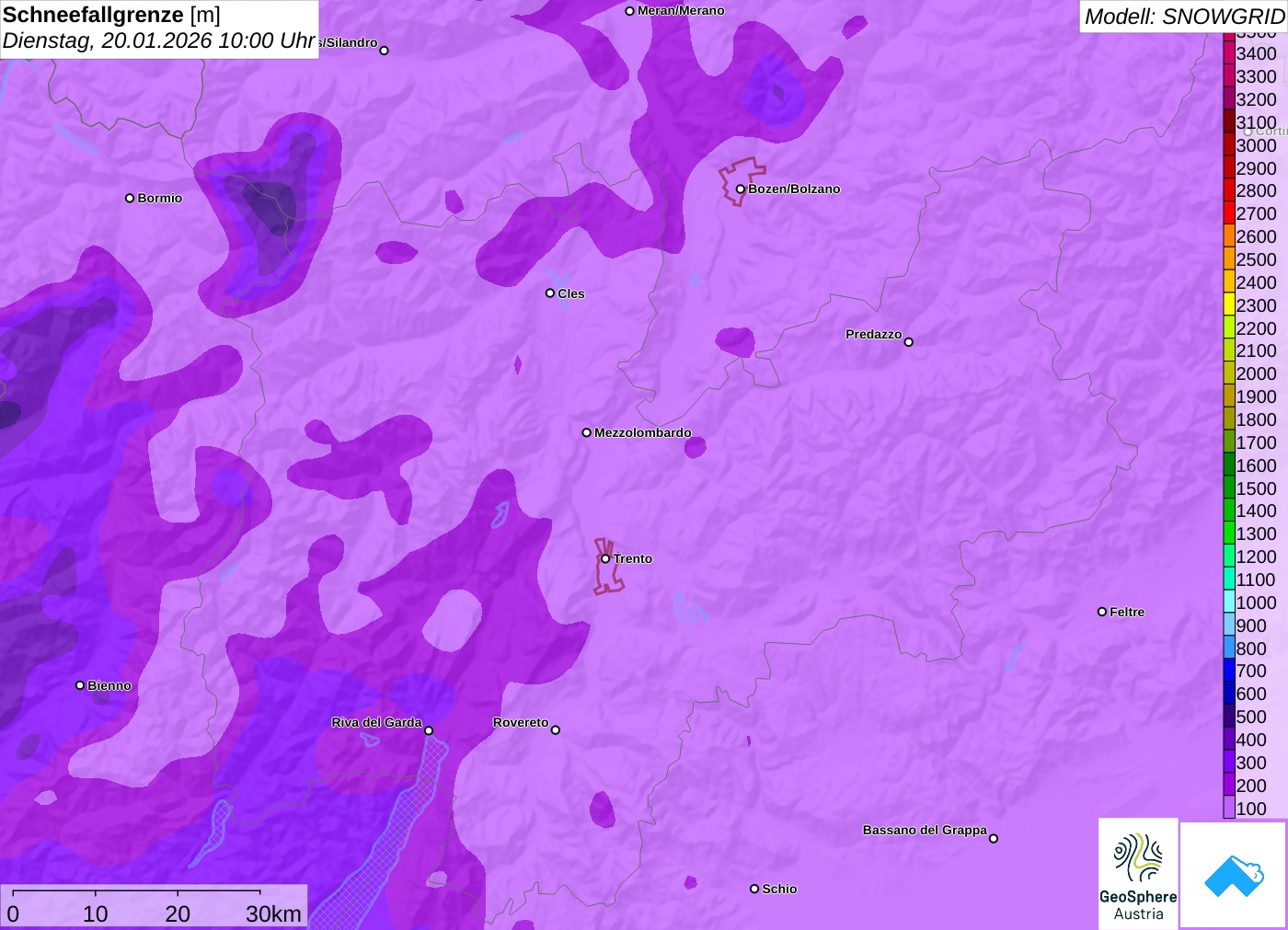Click the Bienno location dot

tap(80, 685)
